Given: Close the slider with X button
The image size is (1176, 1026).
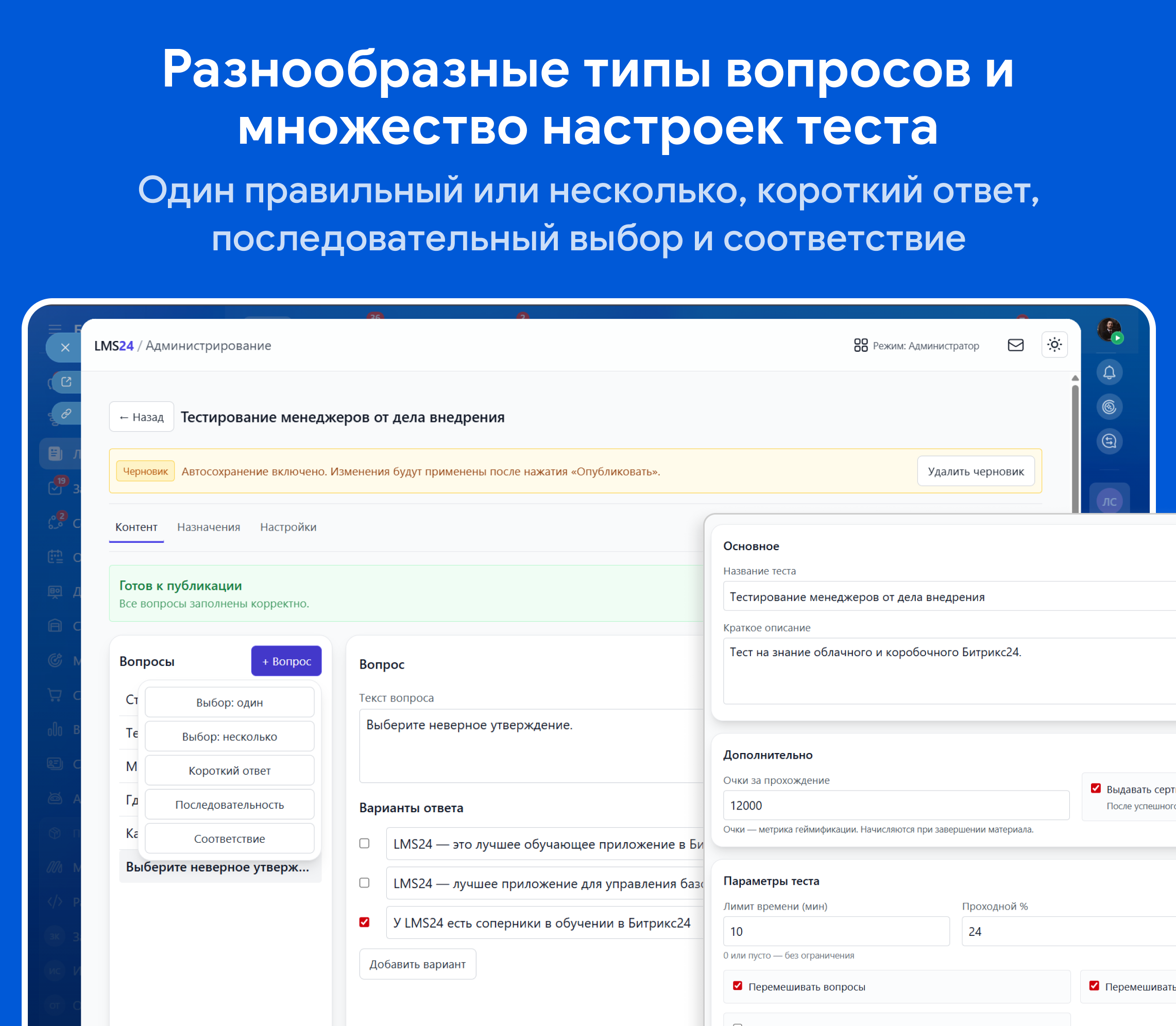Looking at the screenshot, I should point(65,348).
